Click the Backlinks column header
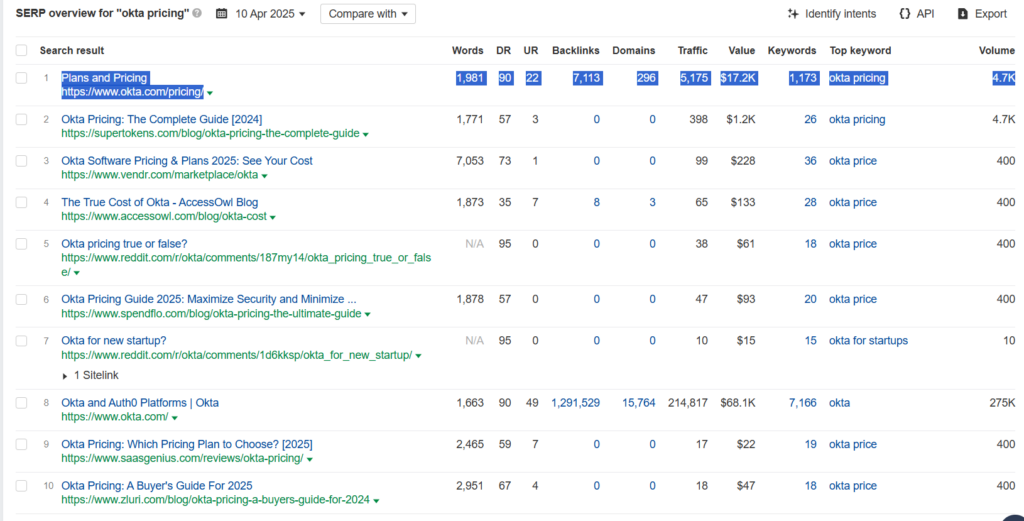 click(575, 50)
